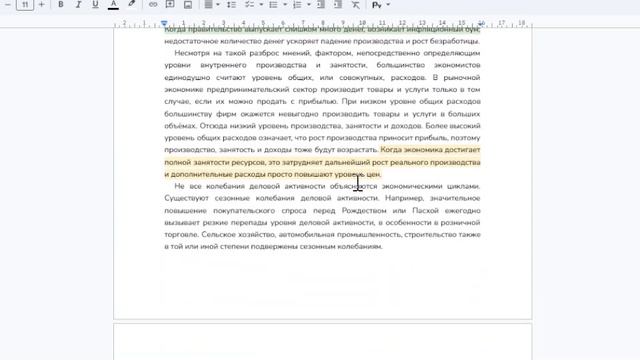Apply a bulleted list
The width and height of the screenshot is (640, 360).
[x=273, y=4]
